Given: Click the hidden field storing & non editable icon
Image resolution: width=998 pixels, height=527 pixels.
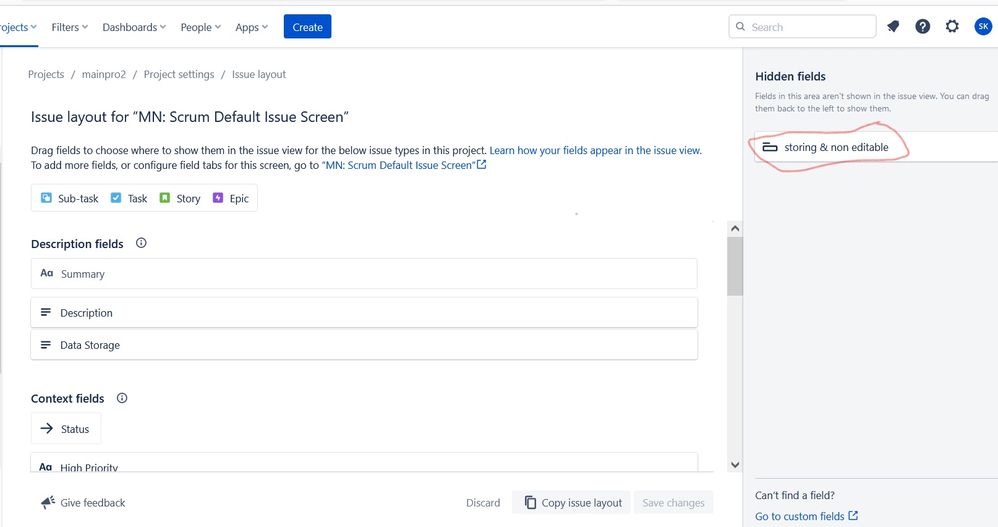Looking at the screenshot, I should pyautogui.click(x=770, y=147).
